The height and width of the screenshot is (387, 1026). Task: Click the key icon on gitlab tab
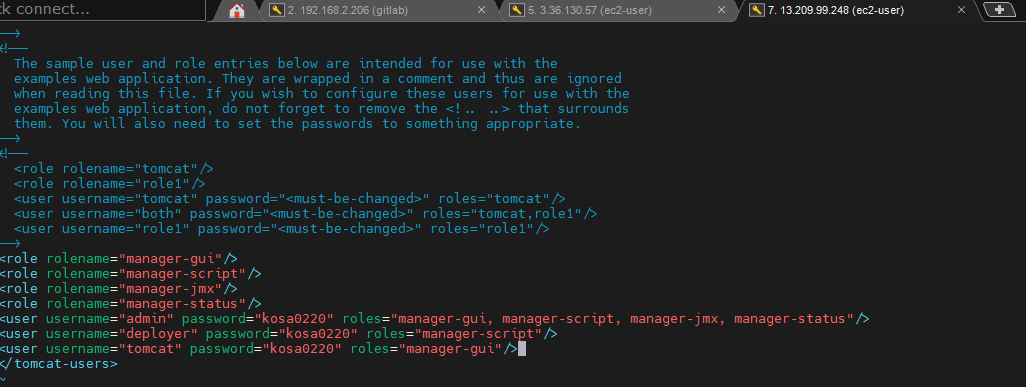276,10
